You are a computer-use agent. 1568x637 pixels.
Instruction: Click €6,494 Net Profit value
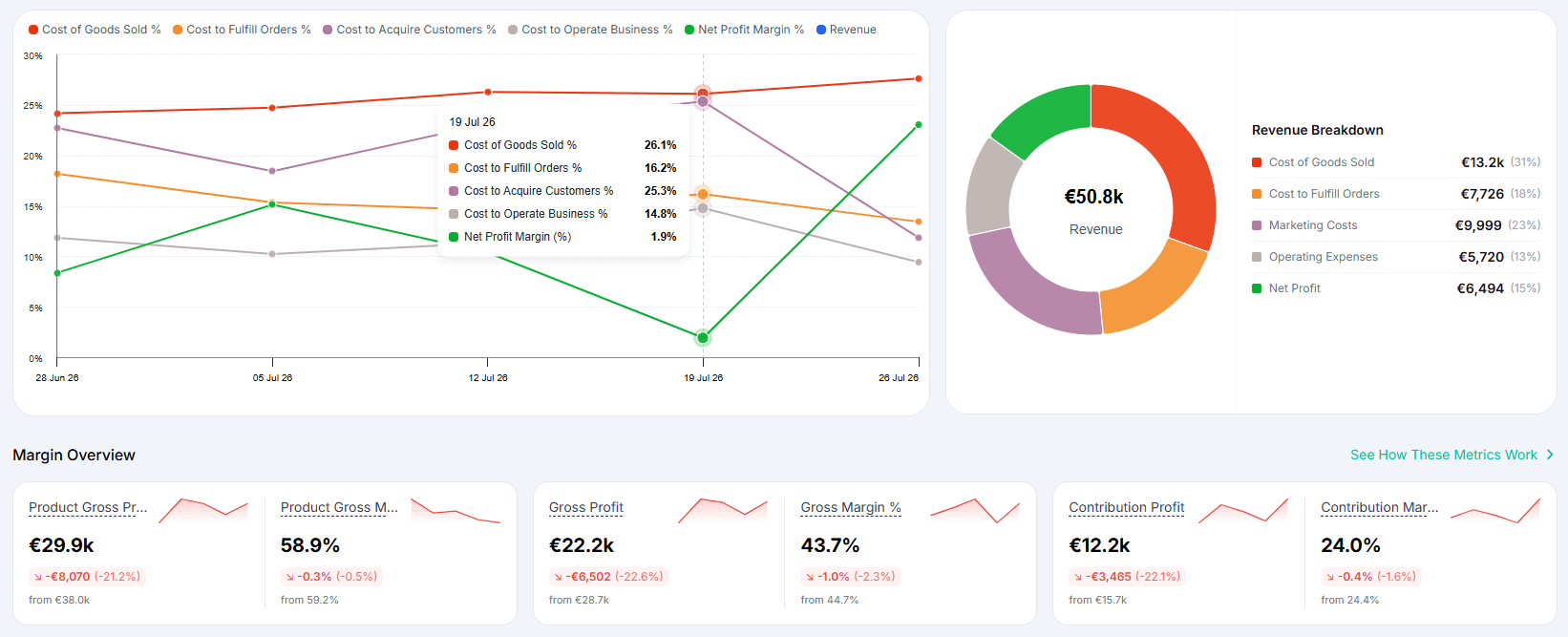click(x=1480, y=288)
